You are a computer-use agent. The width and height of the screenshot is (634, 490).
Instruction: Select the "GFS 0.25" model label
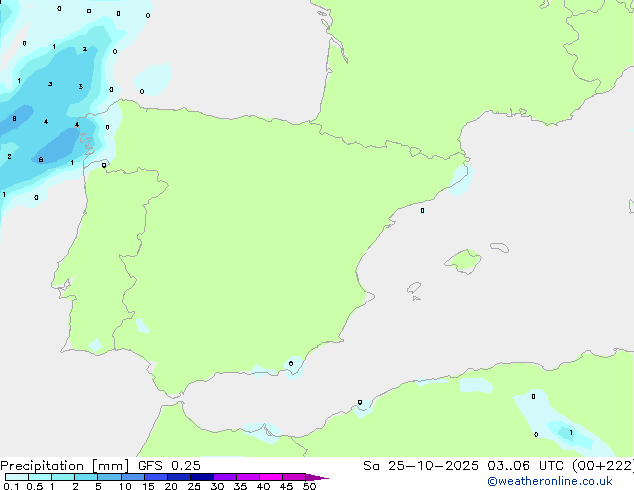click(x=169, y=466)
